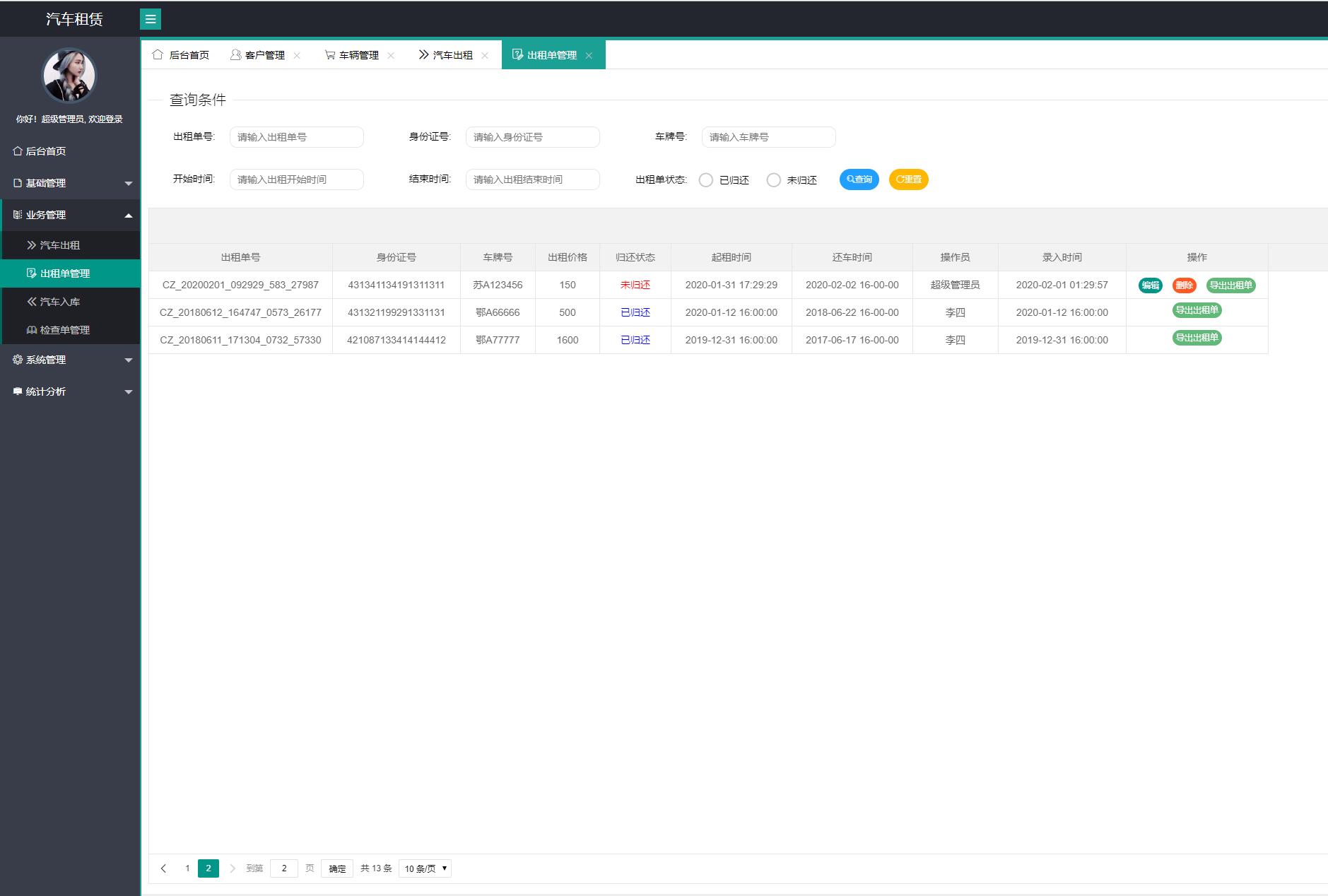The height and width of the screenshot is (896, 1328).
Task: Expand the 基础管理 sidebar menu
Action: [x=70, y=183]
